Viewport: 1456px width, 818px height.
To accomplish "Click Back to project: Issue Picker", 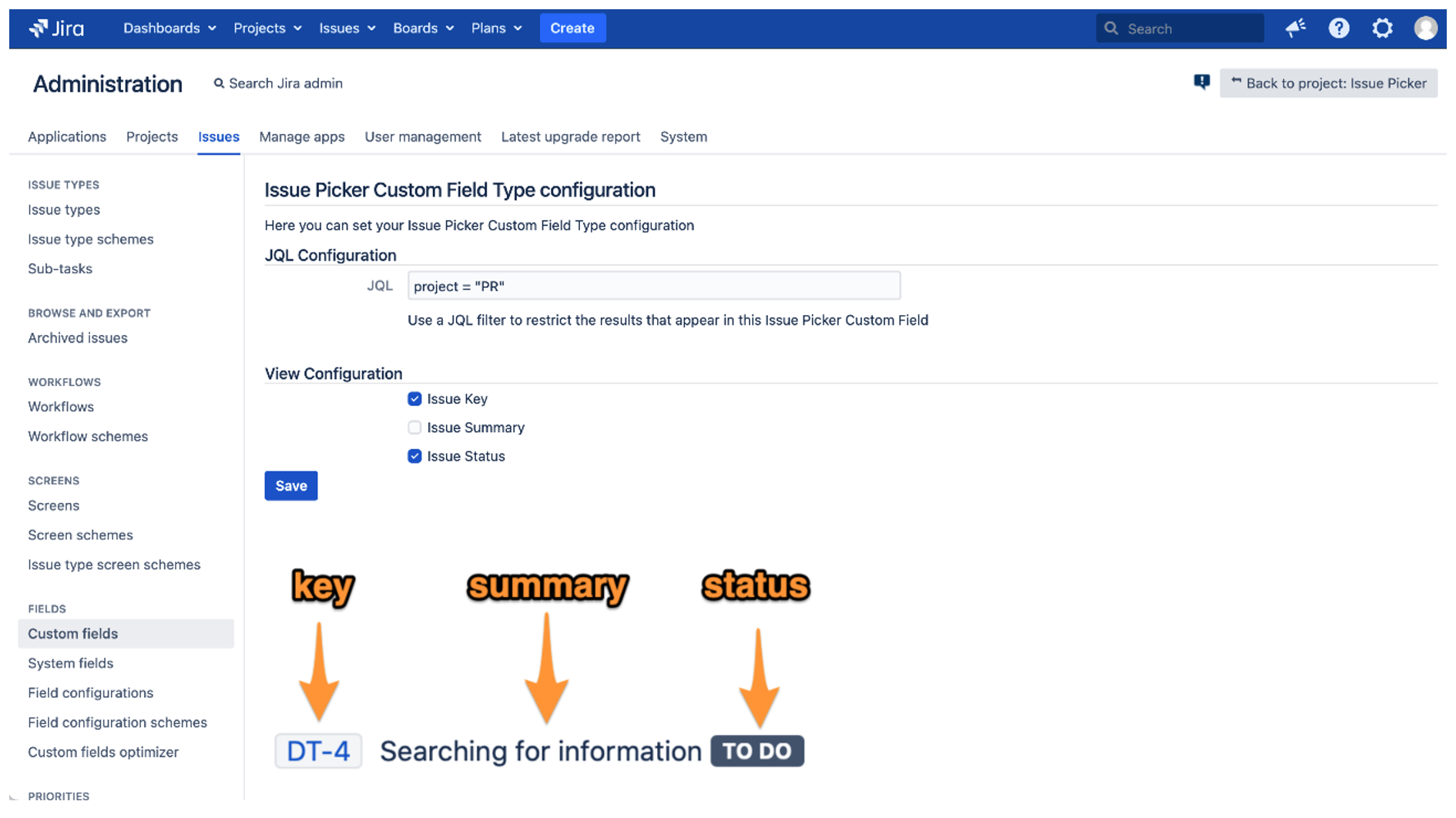I will pyautogui.click(x=1328, y=83).
